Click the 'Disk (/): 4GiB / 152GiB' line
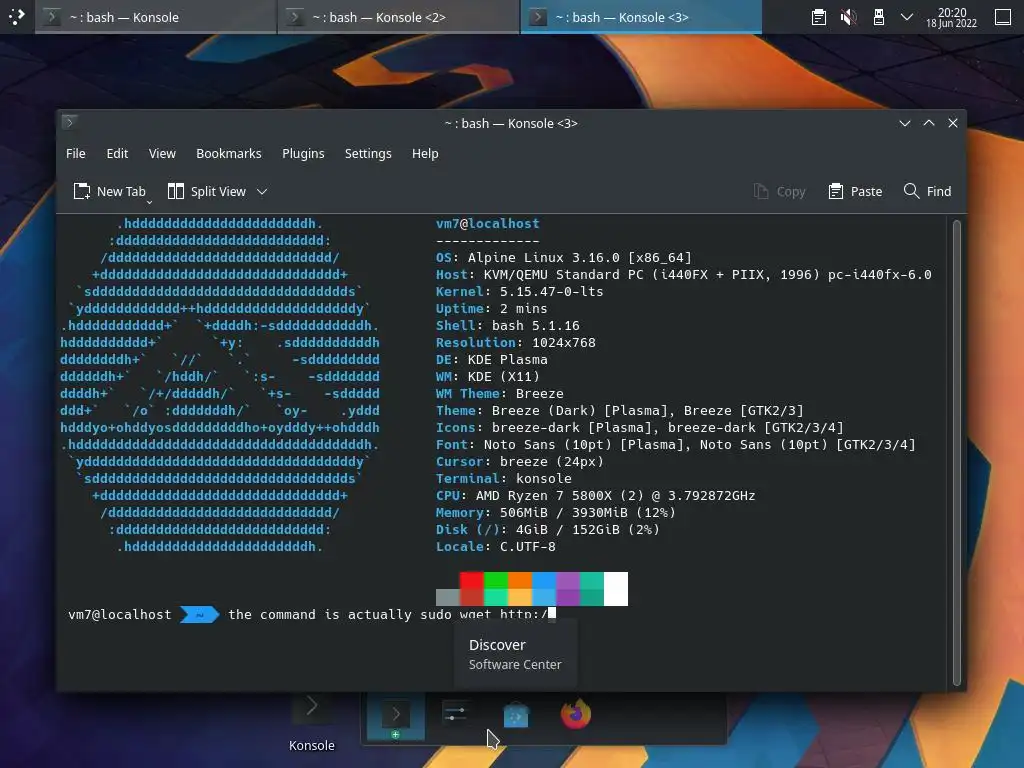Screen dimensions: 1024x768 click(x=548, y=529)
